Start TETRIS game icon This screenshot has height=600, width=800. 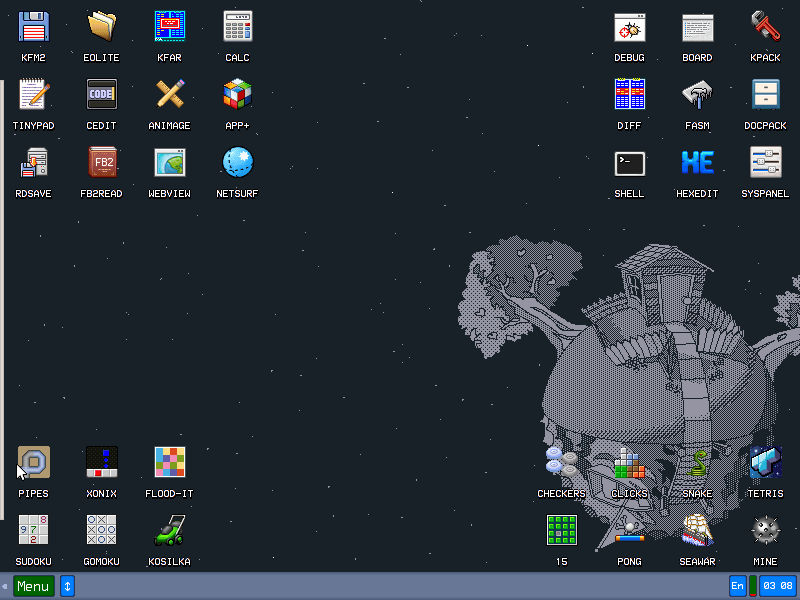tap(765, 462)
